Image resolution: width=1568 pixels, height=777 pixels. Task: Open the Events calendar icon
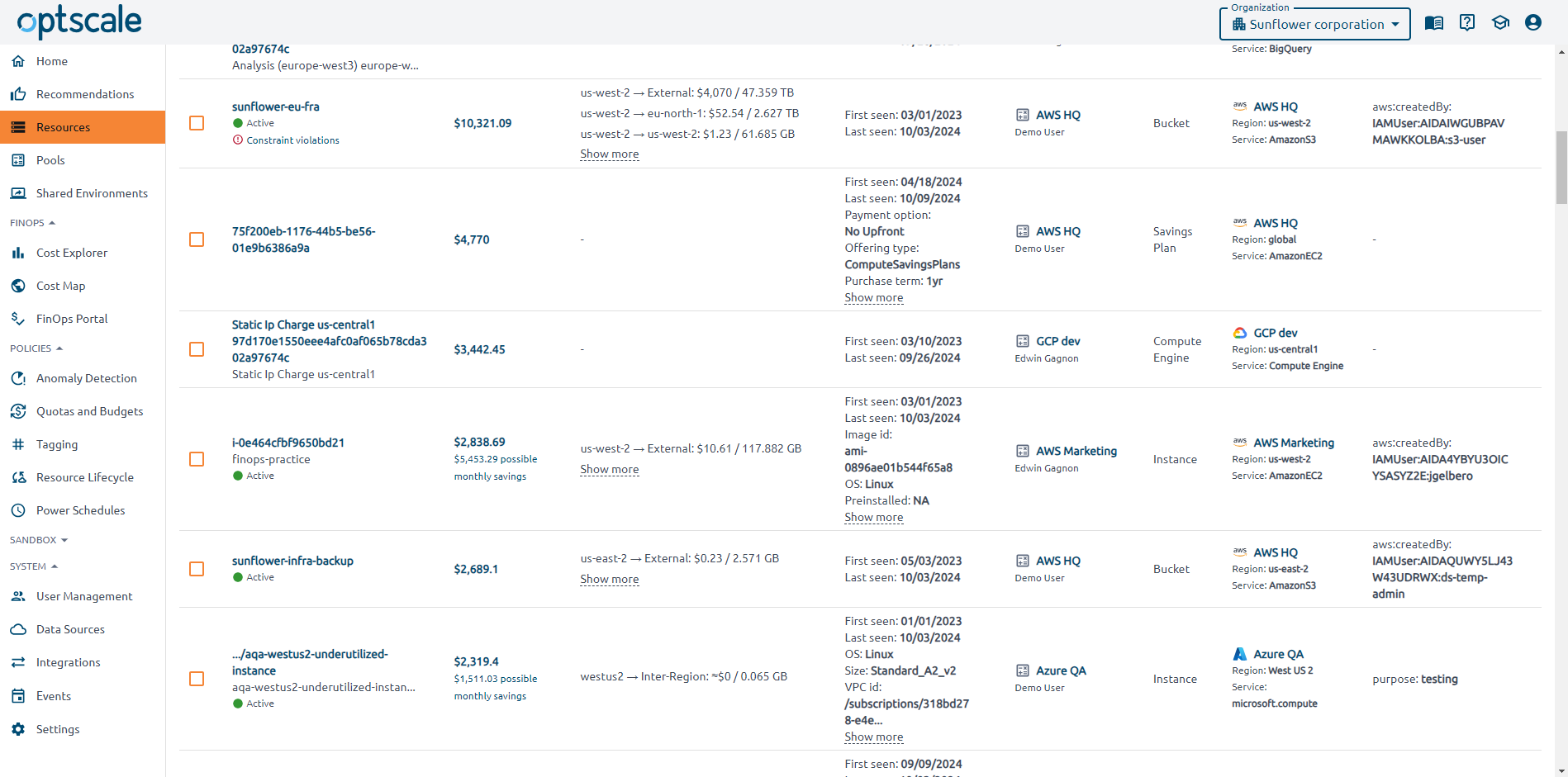coord(18,696)
